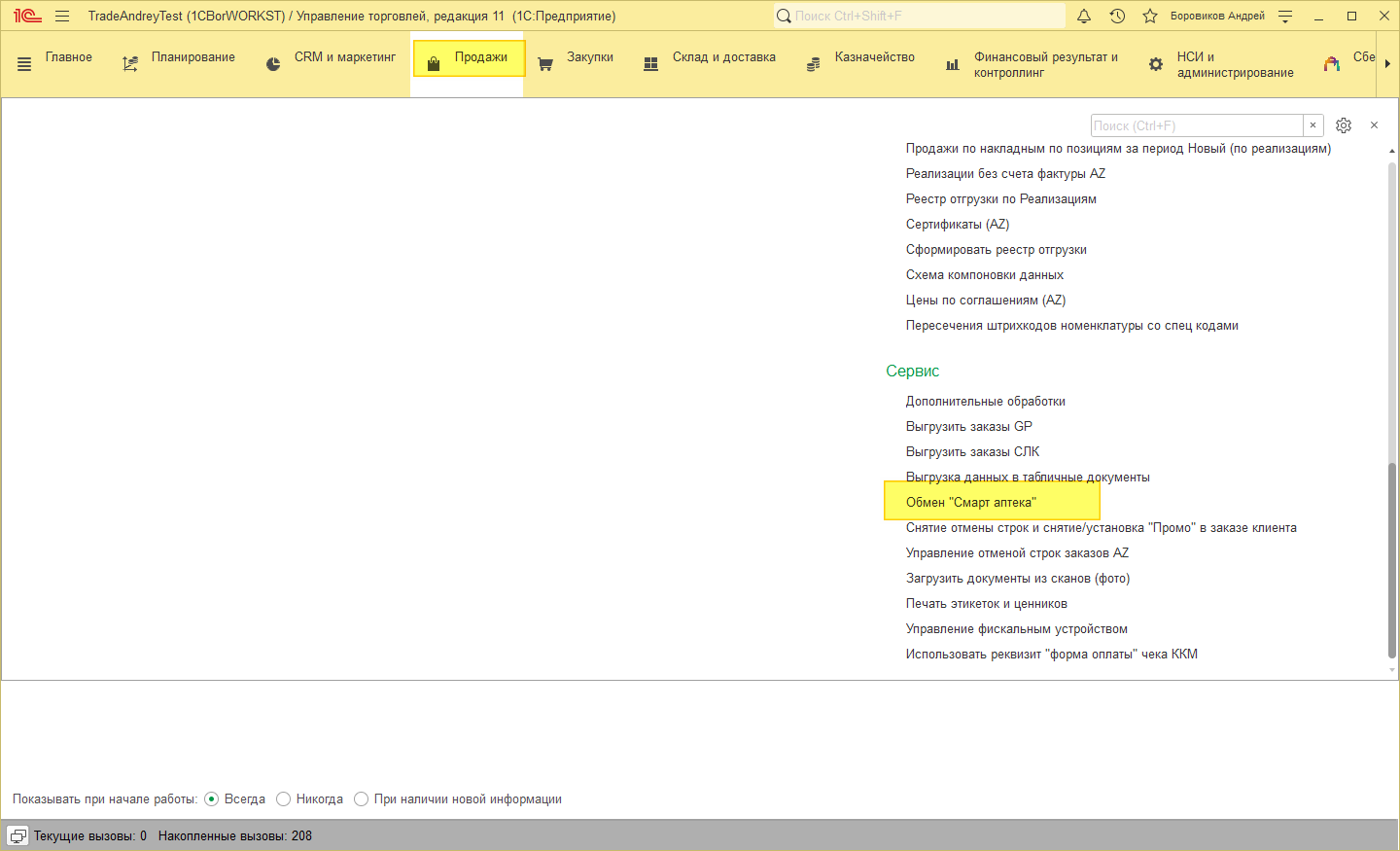The height and width of the screenshot is (851, 1400).
Task: Open the sections list icon left of Главное
Action: click(24, 64)
